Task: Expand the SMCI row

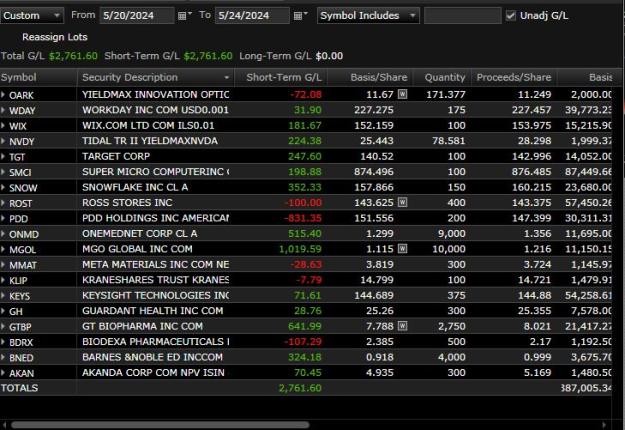Action: pos(3,172)
